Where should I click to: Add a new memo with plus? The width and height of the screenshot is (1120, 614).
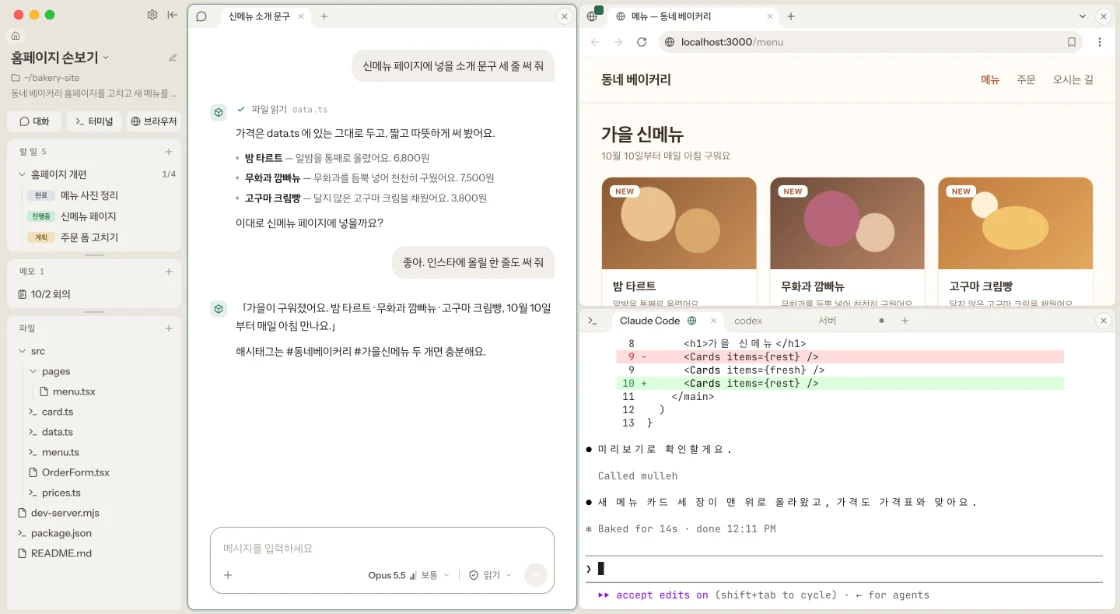(169, 271)
